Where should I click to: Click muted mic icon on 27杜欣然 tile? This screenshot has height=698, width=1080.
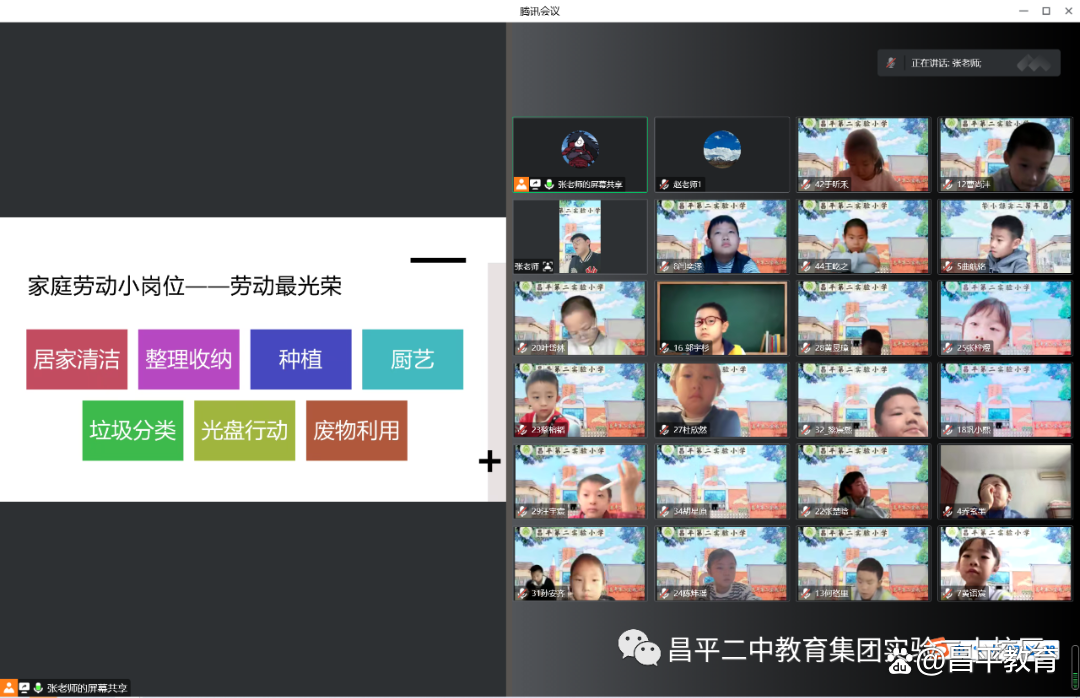click(664, 430)
